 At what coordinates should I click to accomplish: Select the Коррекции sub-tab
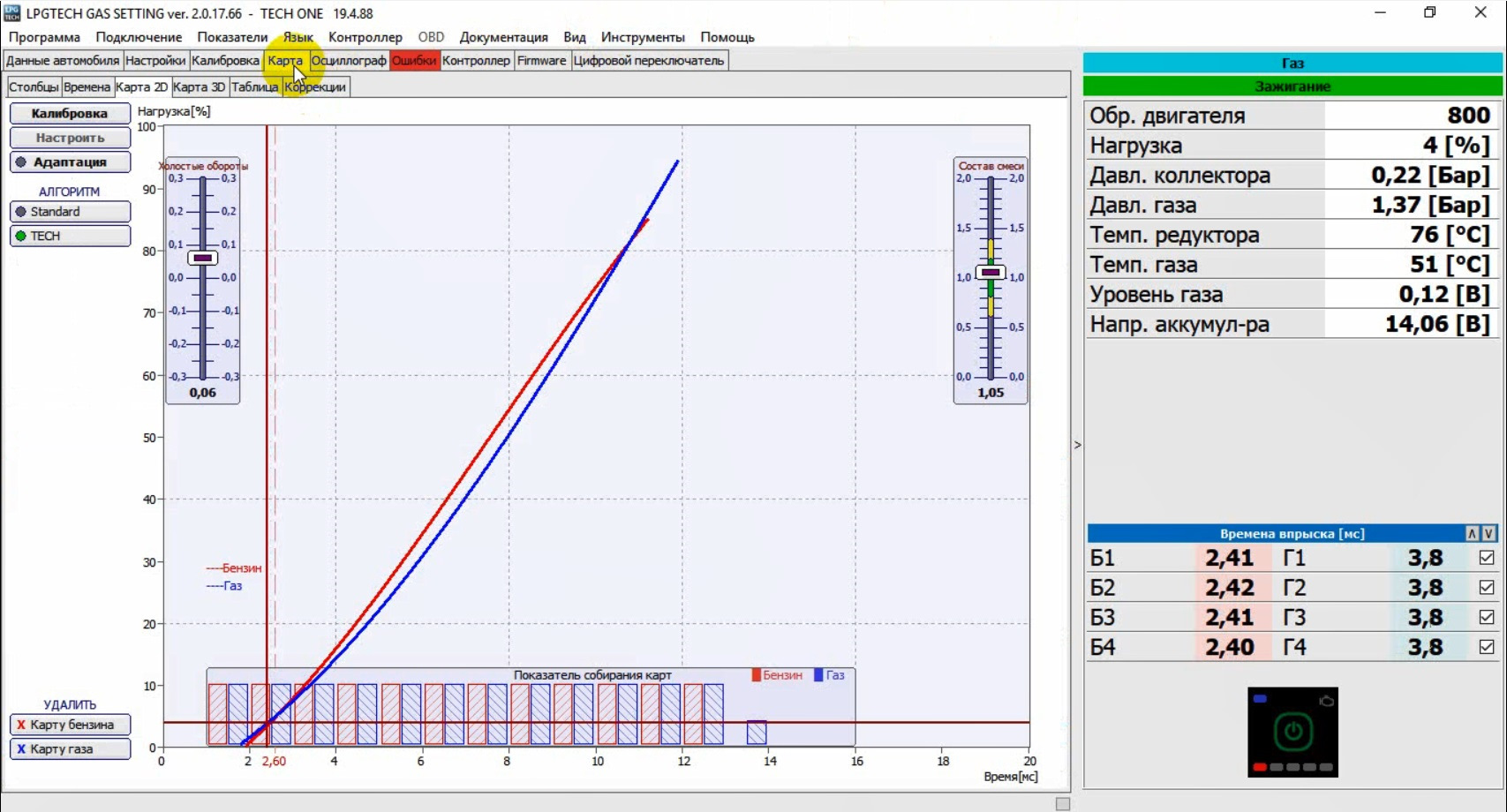[315, 86]
